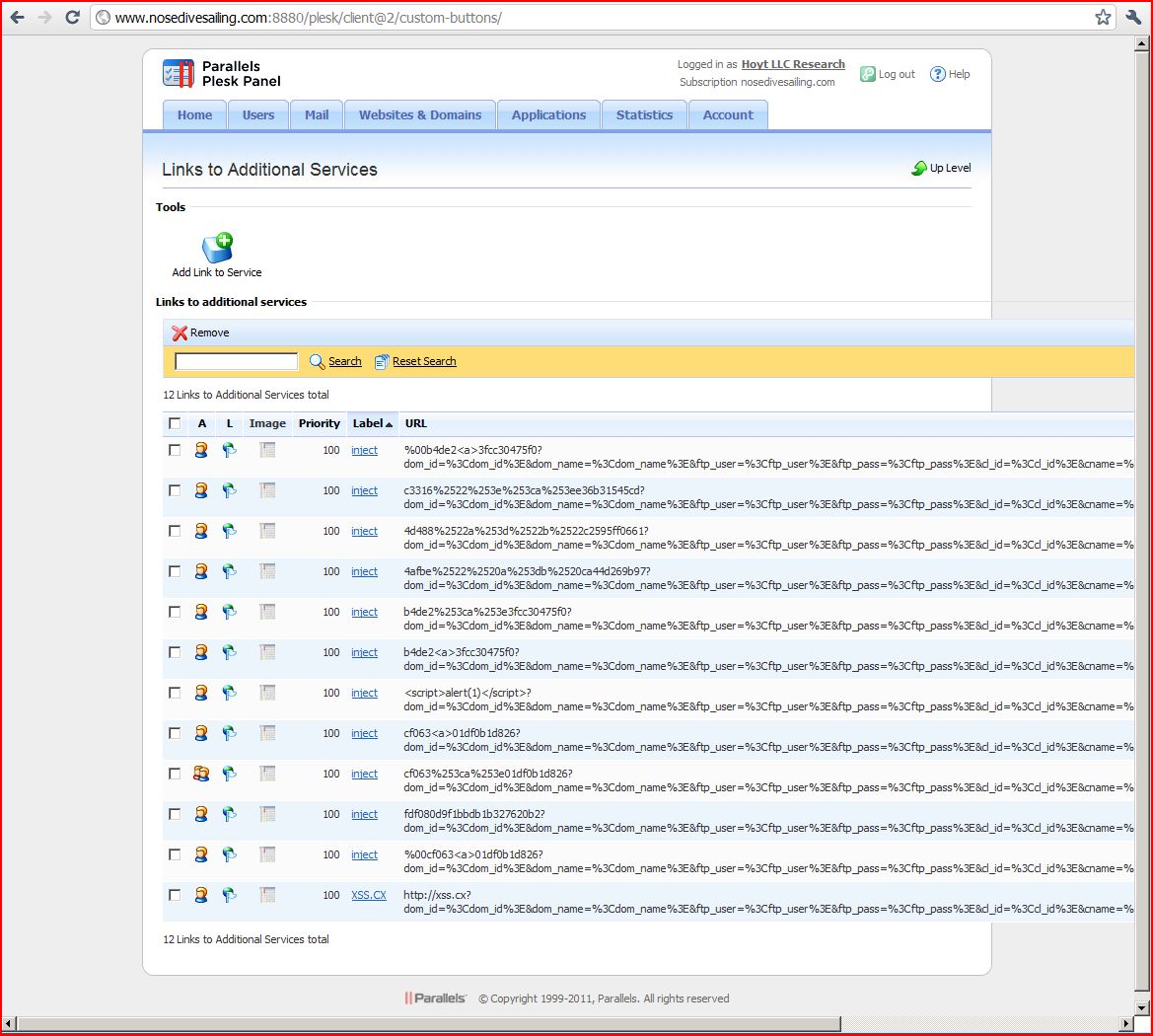1153x1036 pixels.
Task: Open the Statistics tab
Action: 644,114
